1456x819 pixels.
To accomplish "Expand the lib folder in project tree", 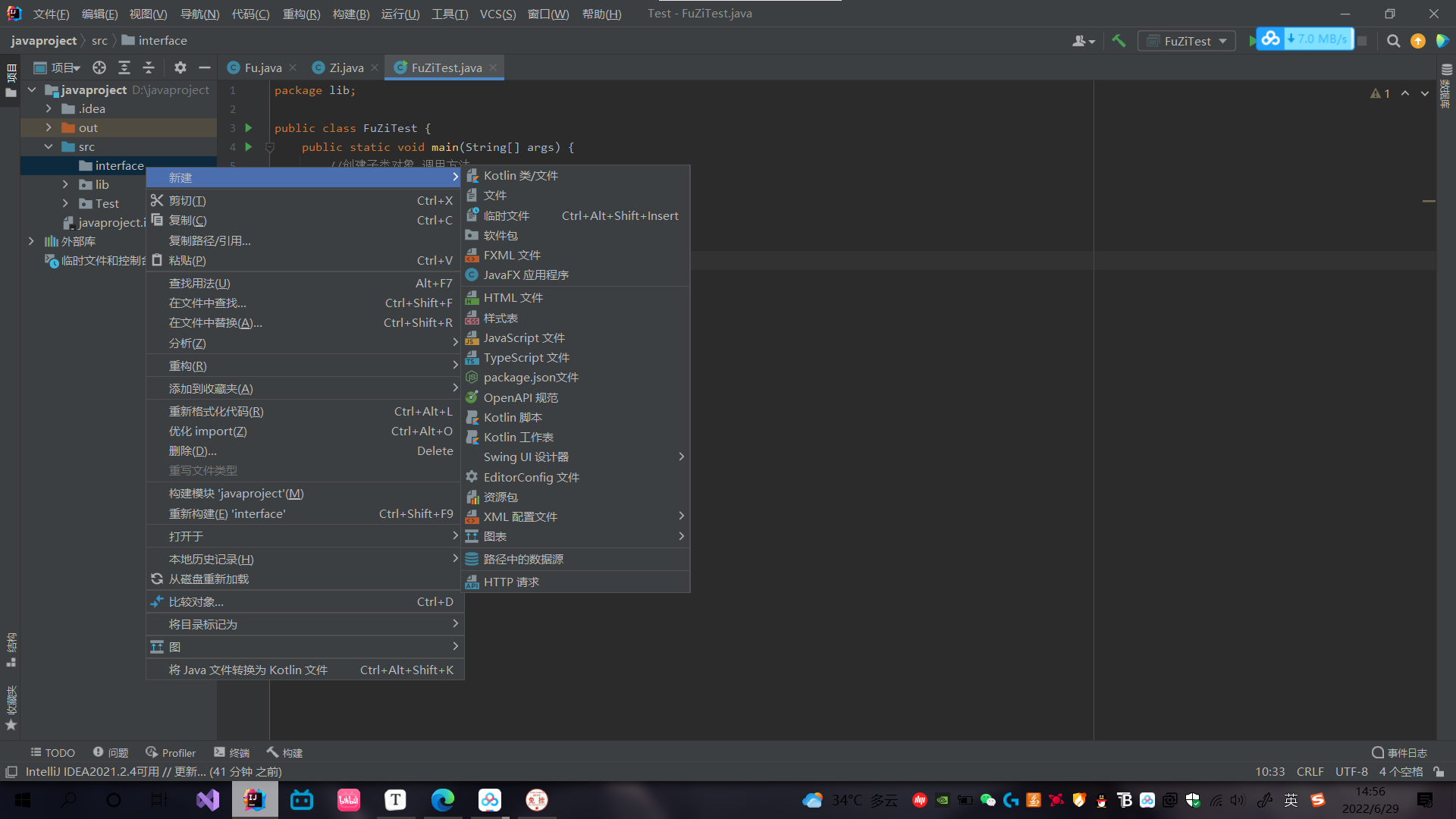I will click(65, 184).
